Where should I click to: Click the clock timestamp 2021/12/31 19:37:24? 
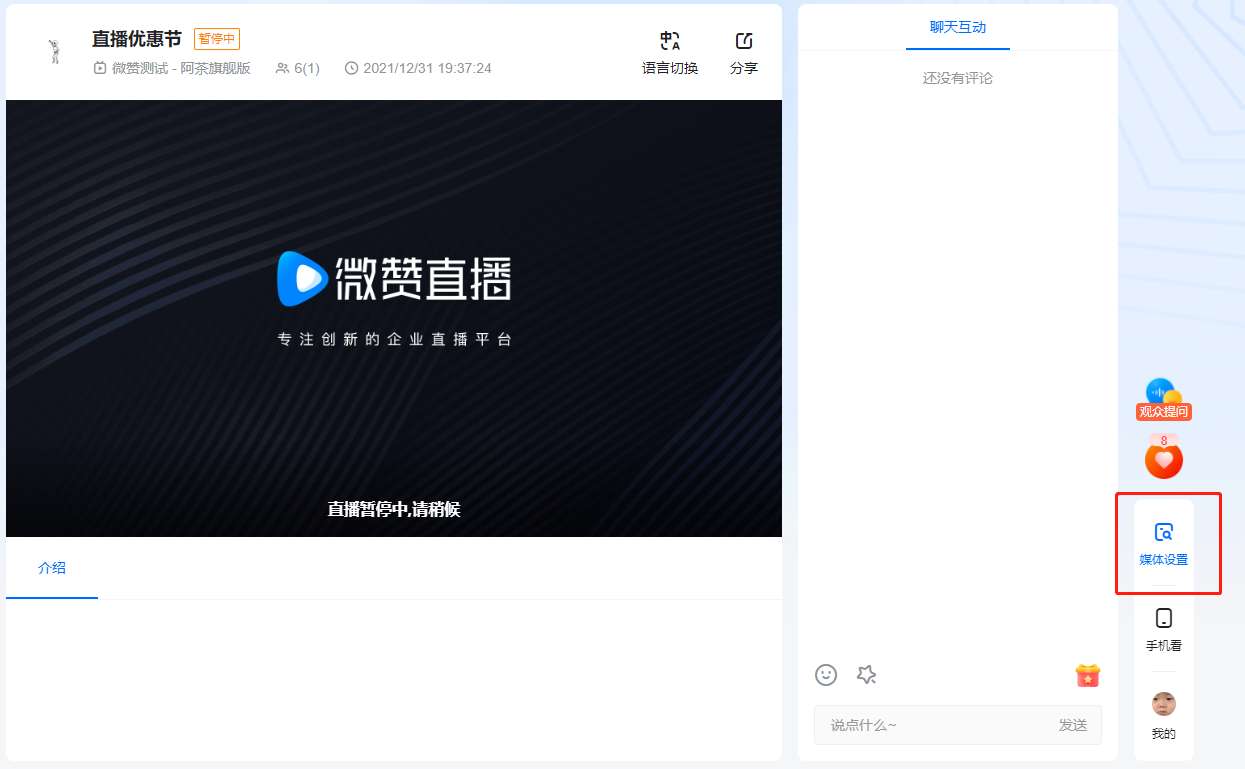(x=418, y=68)
